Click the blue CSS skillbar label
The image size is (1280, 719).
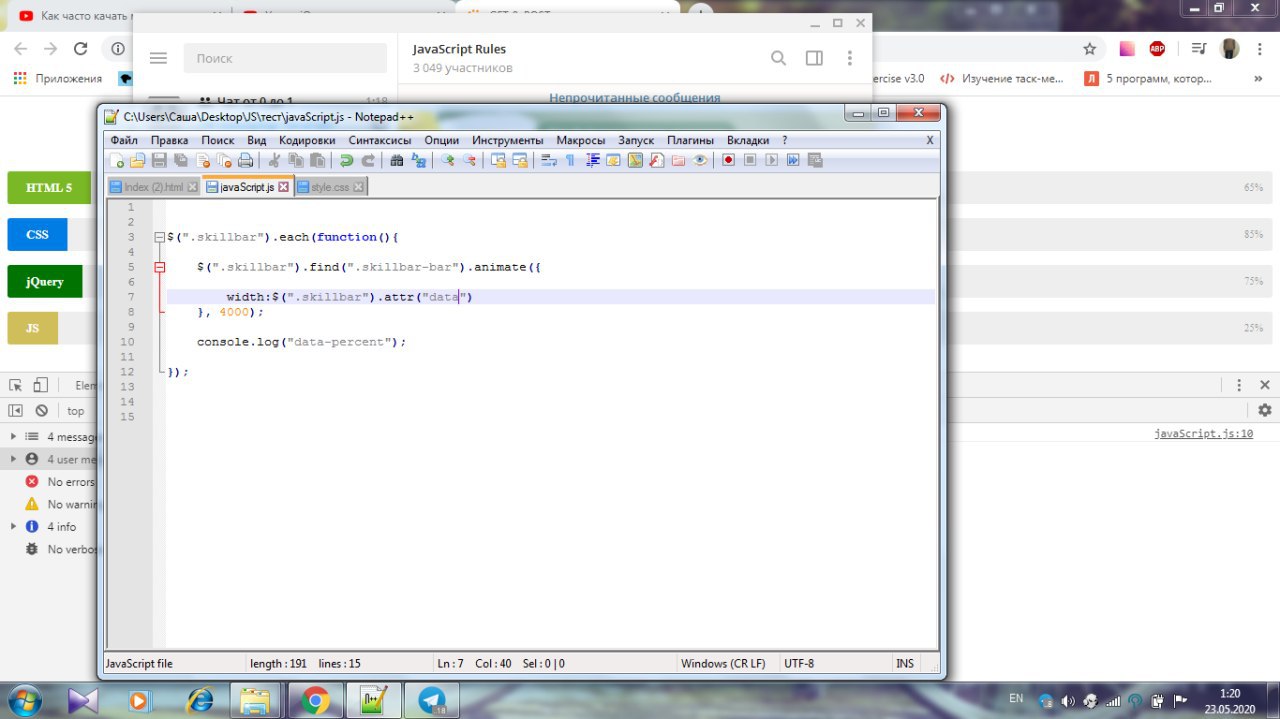click(x=37, y=234)
